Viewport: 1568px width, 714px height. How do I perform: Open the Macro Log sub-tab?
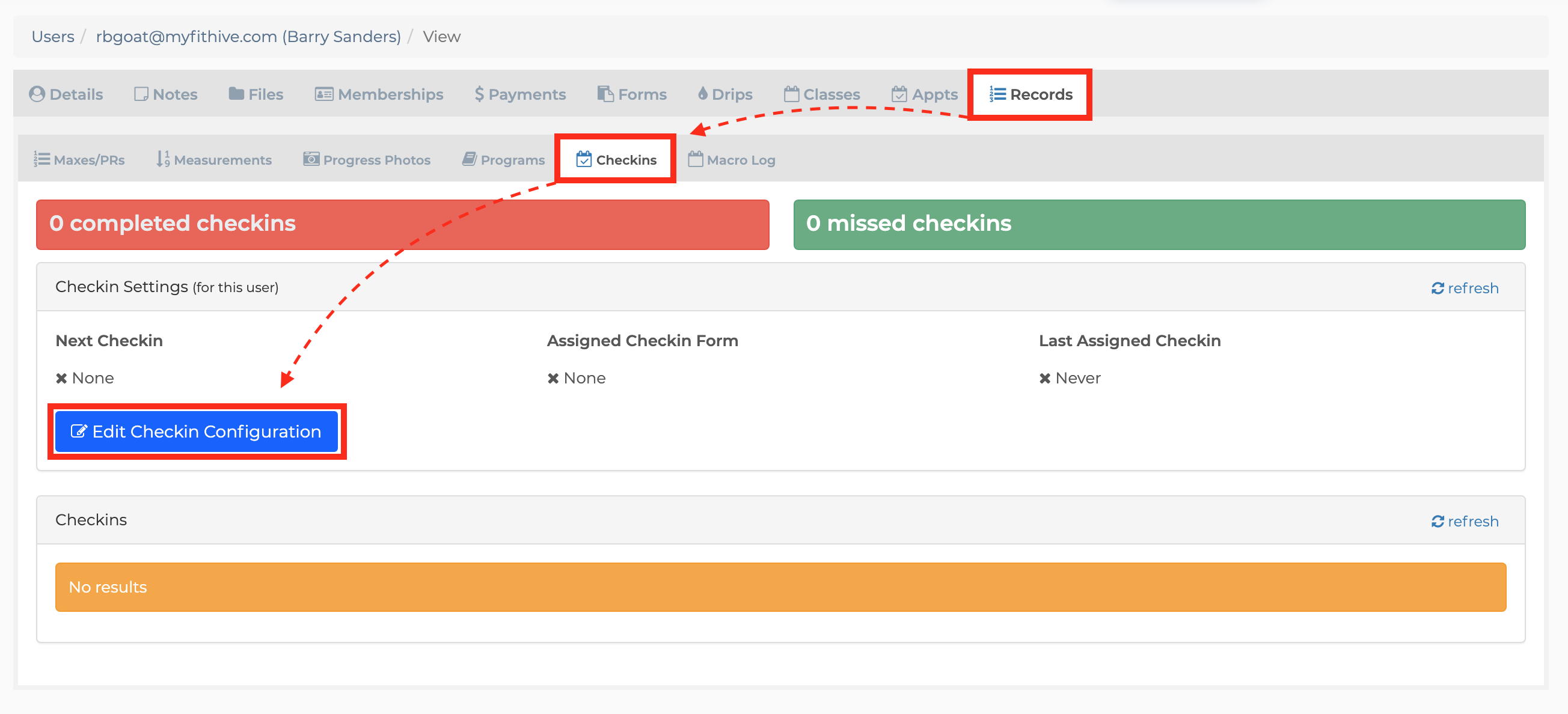click(732, 159)
